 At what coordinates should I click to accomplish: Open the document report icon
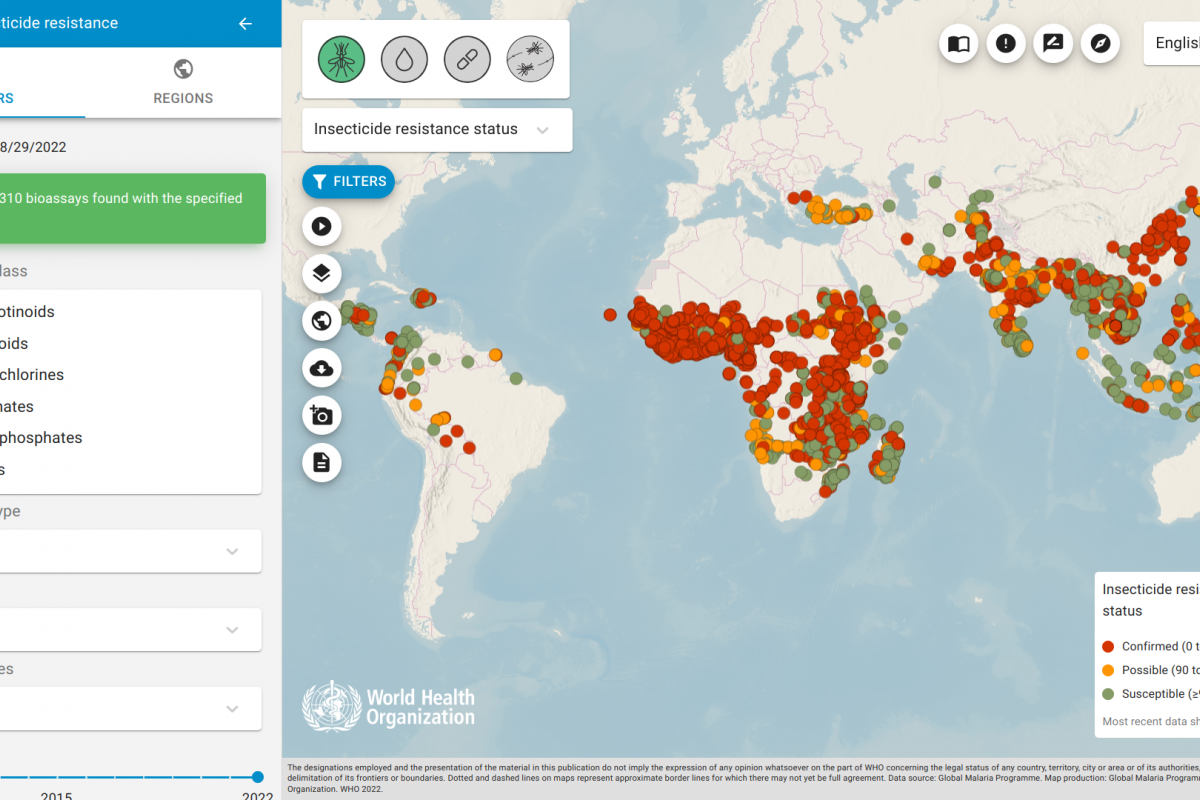[x=322, y=462]
